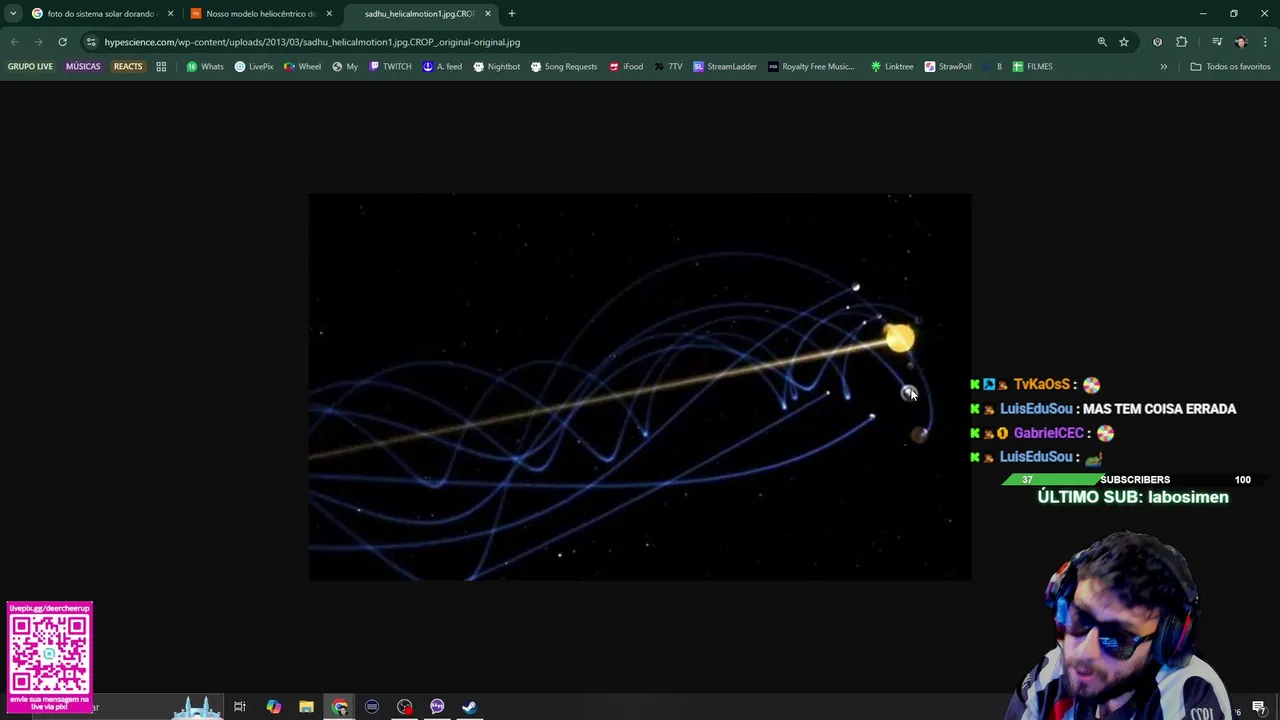The height and width of the screenshot is (720, 1280).
Task: Open the REACTS bookmark folder
Action: pyautogui.click(x=128, y=67)
